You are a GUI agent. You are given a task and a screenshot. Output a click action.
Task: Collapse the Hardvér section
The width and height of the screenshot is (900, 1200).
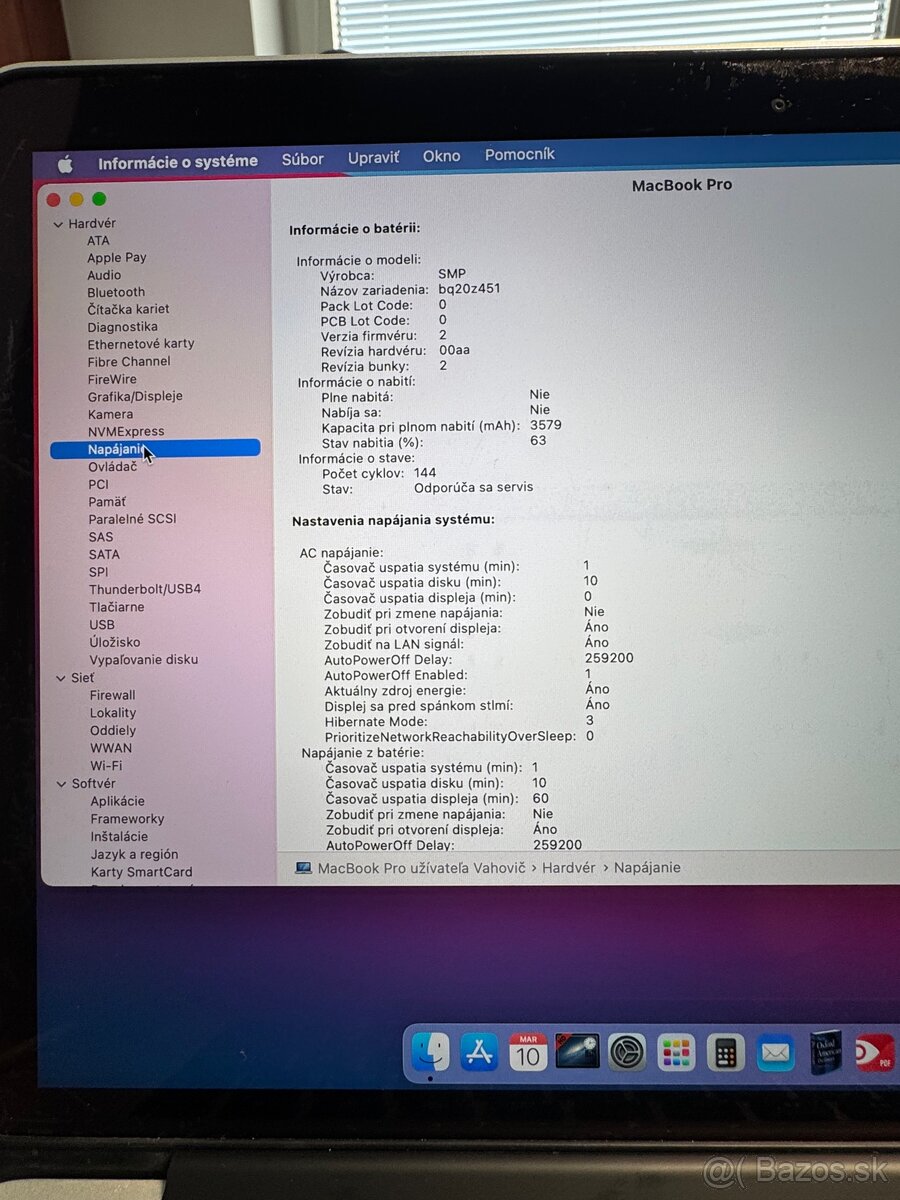pos(59,223)
